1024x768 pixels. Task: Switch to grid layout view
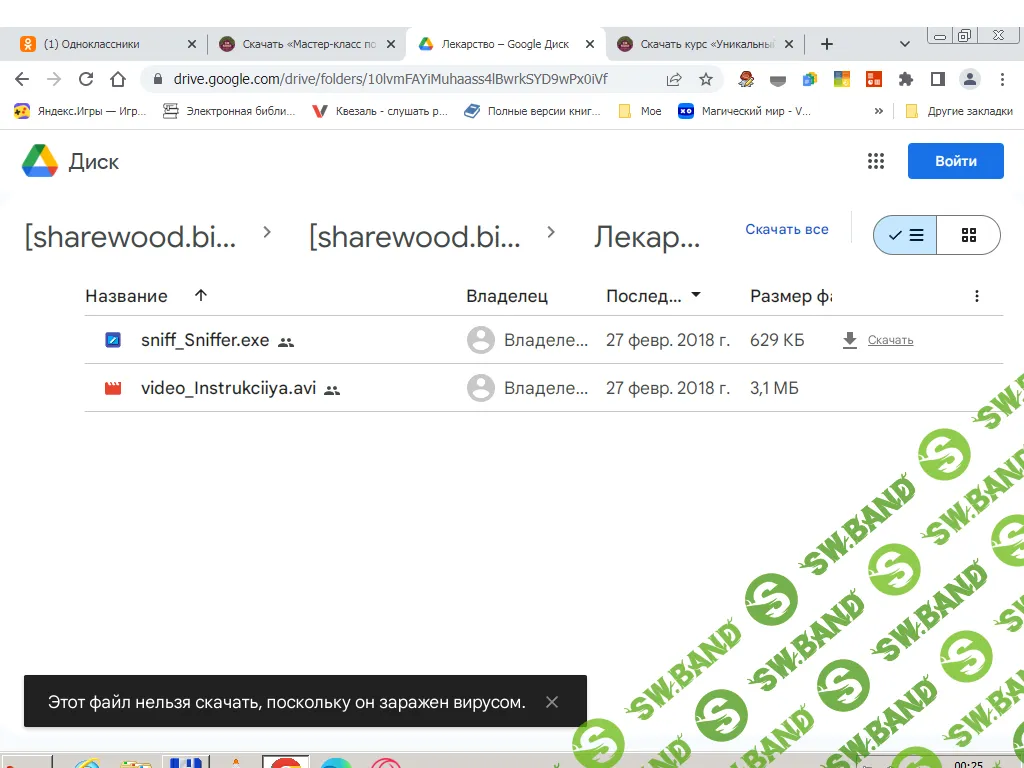pos(968,236)
